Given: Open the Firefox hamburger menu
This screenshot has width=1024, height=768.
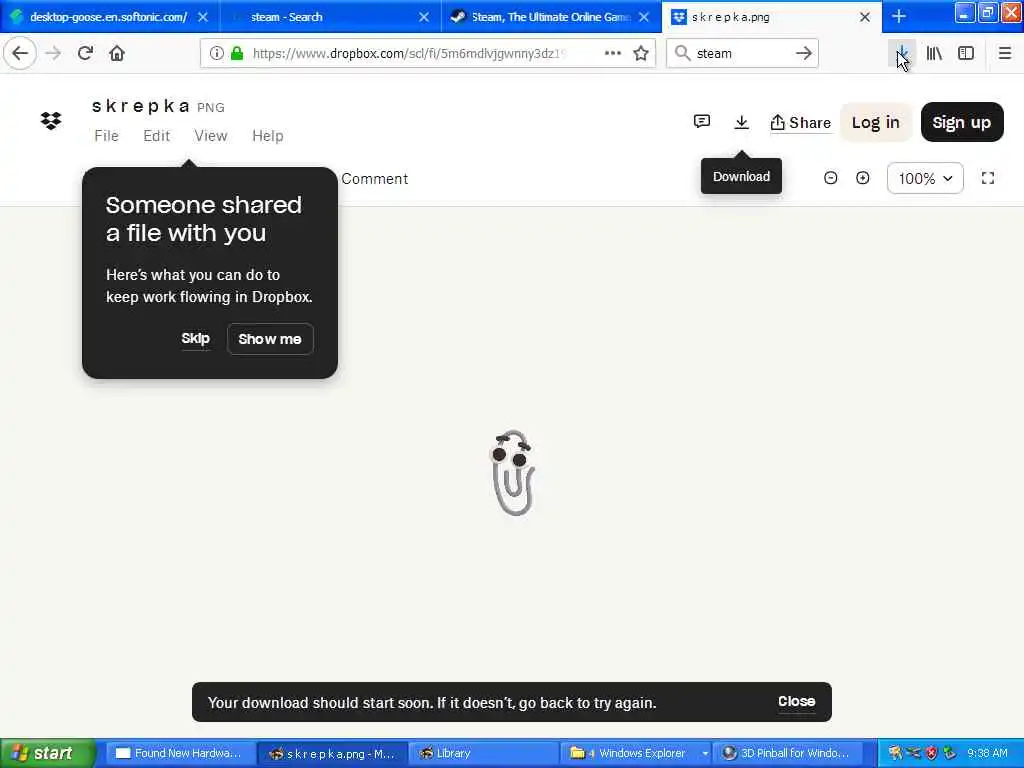Looking at the screenshot, I should 1005,54.
